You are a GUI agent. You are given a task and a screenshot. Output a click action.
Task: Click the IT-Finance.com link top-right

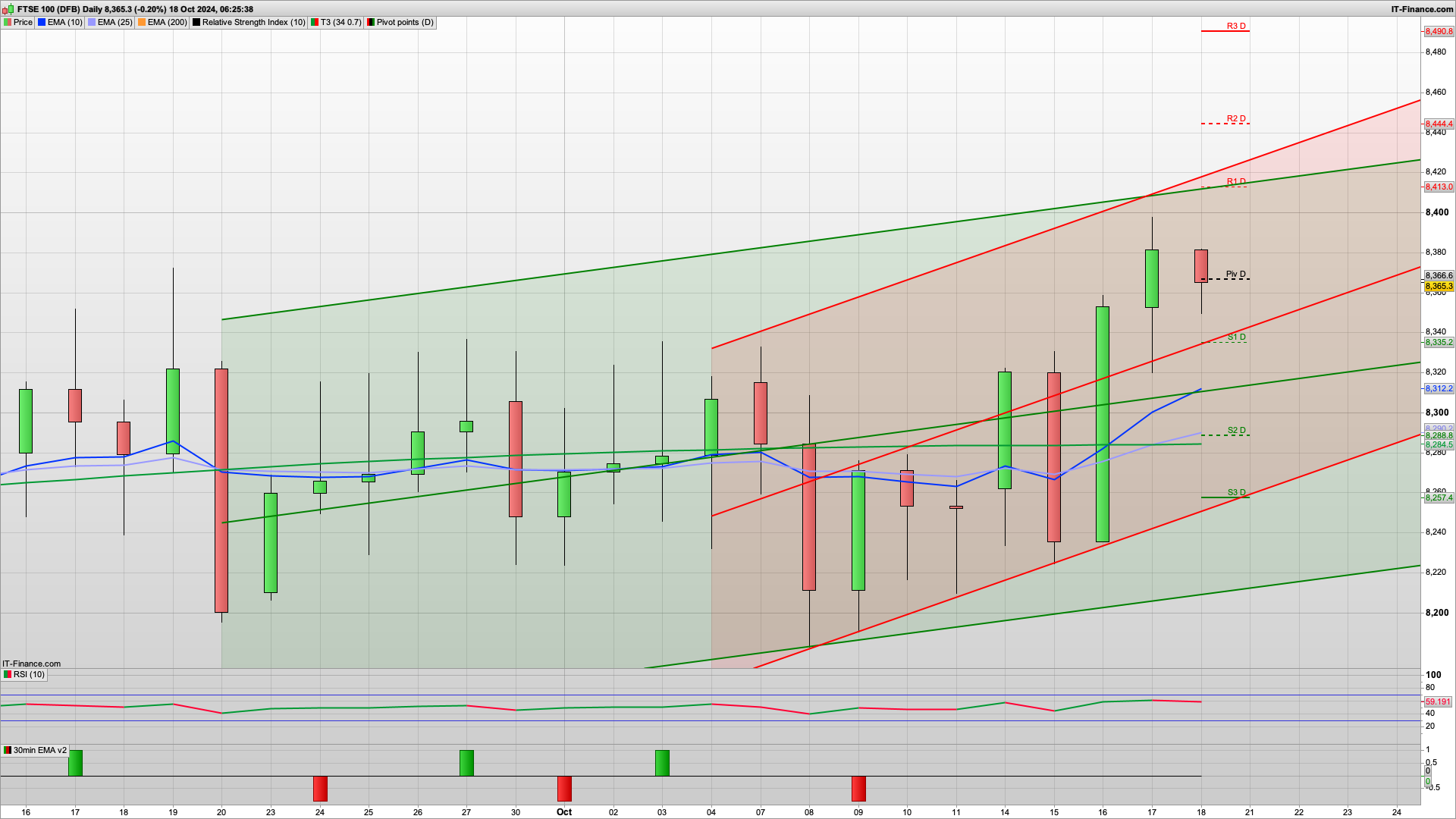pyautogui.click(x=1430, y=9)
